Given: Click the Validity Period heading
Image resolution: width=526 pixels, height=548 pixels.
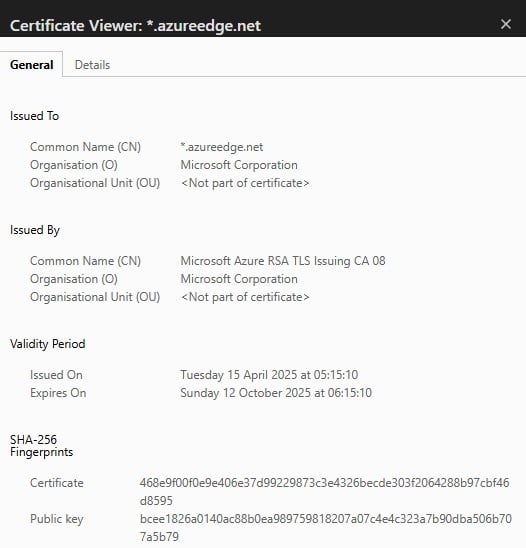Looking at the screenshot, I should pos(48,344).
